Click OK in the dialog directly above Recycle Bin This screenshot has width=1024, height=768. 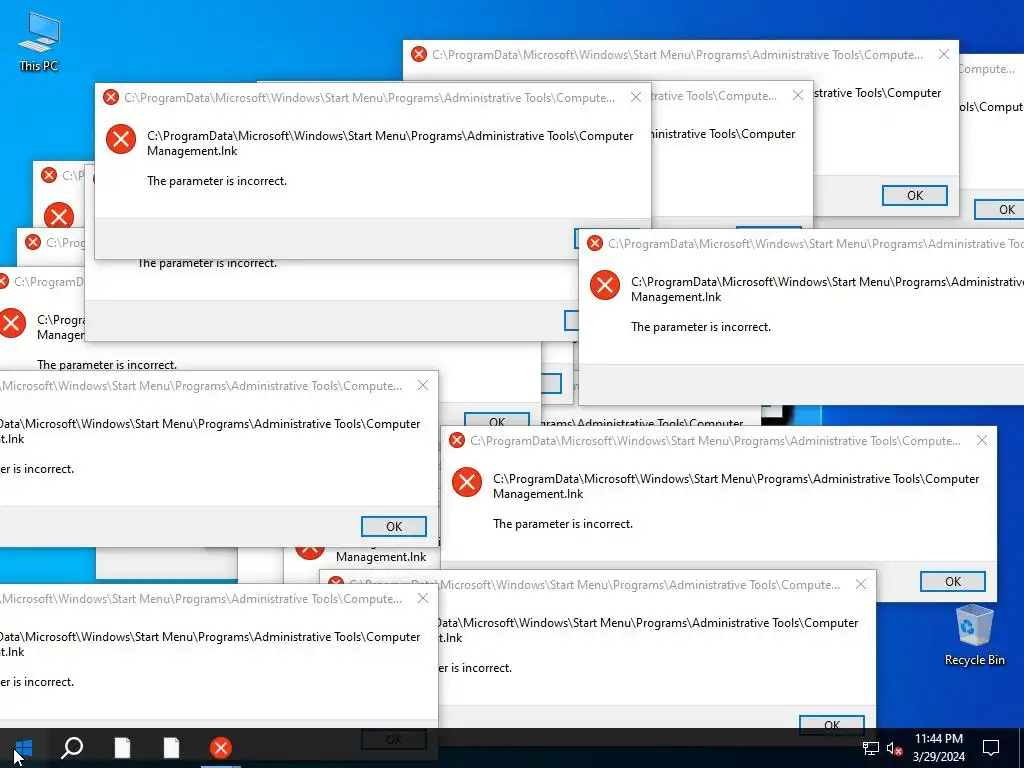tap(952, 581)
